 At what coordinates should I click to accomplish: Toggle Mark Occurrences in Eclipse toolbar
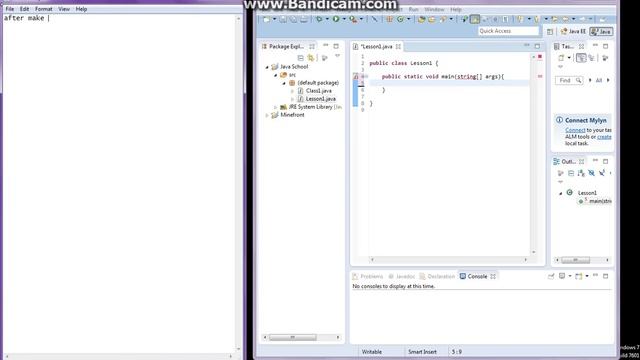pos(475,19)
